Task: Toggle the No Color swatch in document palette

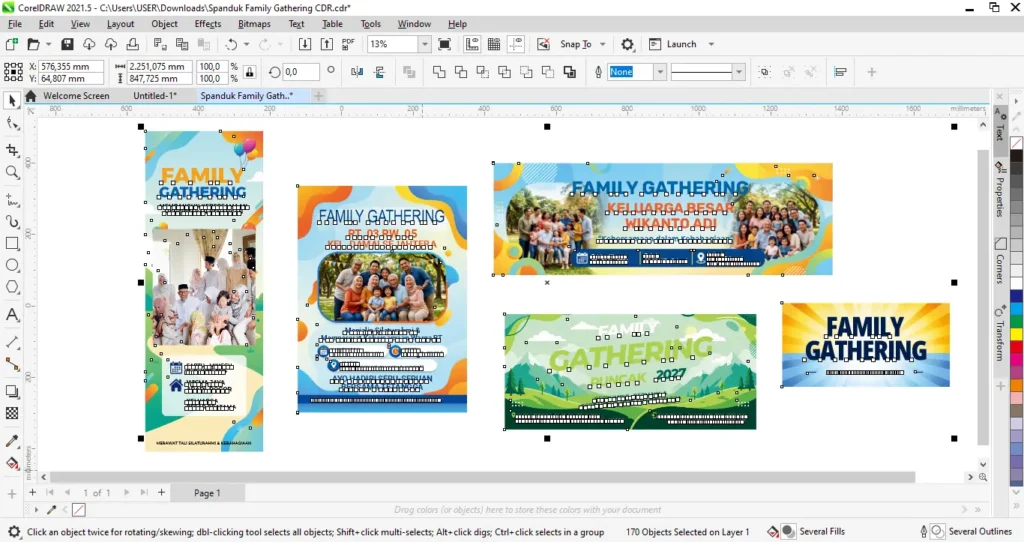Action: [78, 509]
